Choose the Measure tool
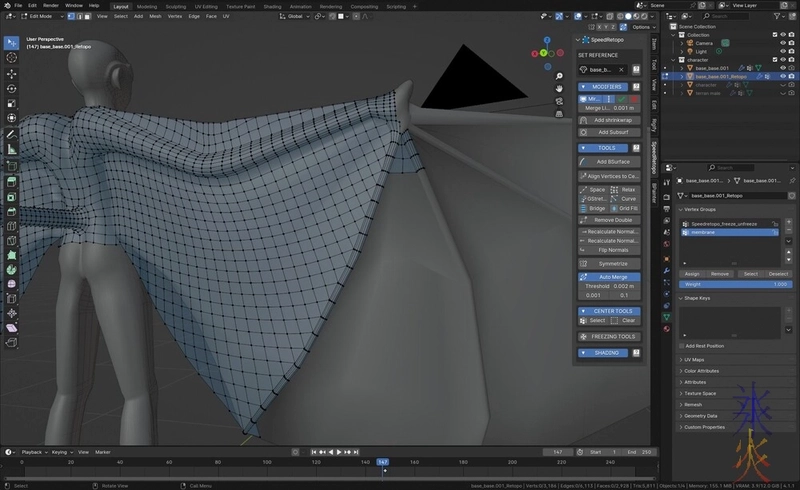 pos(11,149)
